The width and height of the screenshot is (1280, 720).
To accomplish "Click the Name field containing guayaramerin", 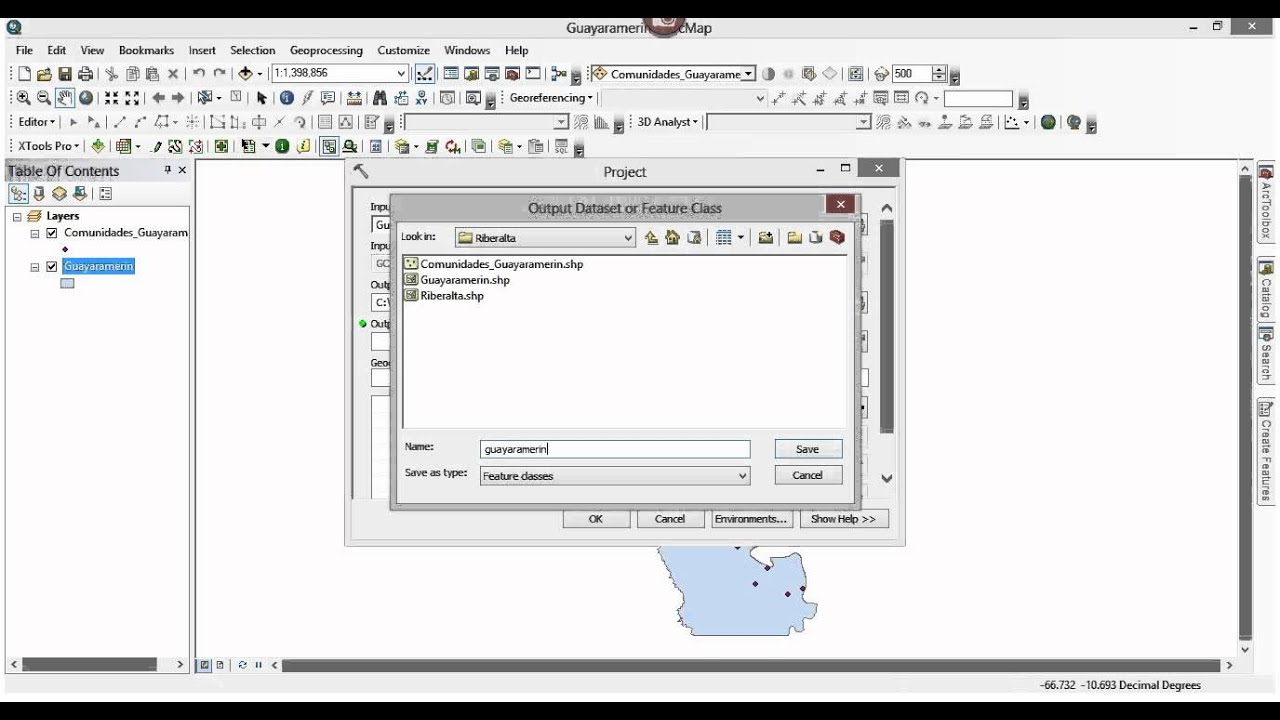I will (x=614, y=450).
